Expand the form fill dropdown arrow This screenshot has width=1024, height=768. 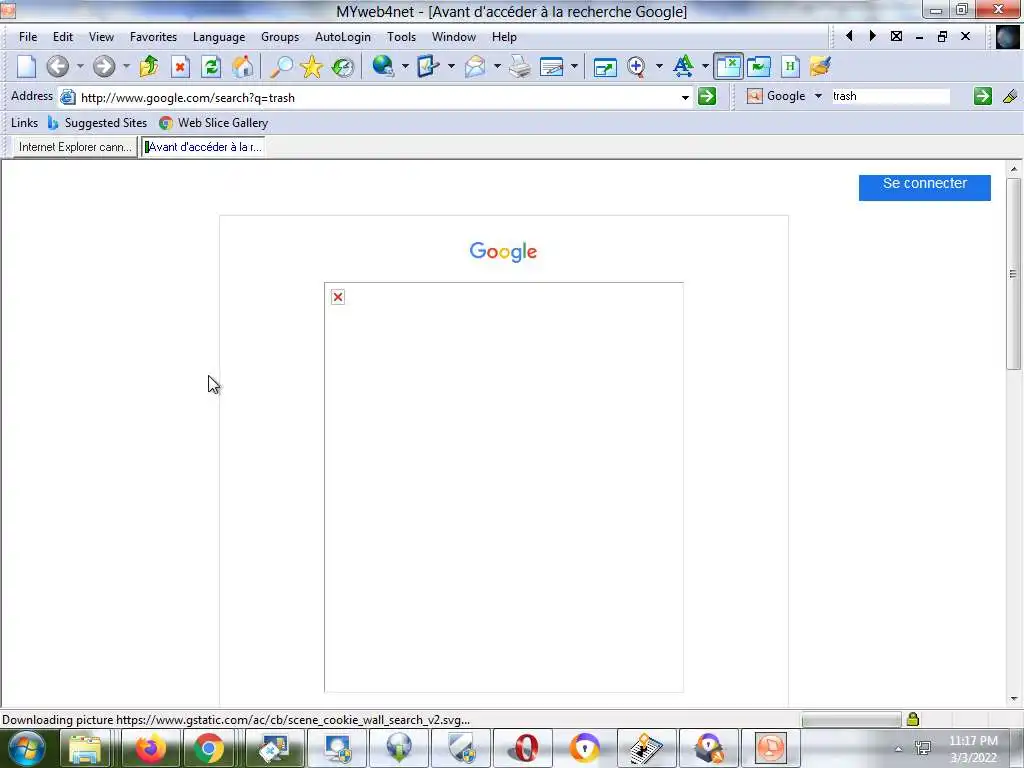pos(574,67)
